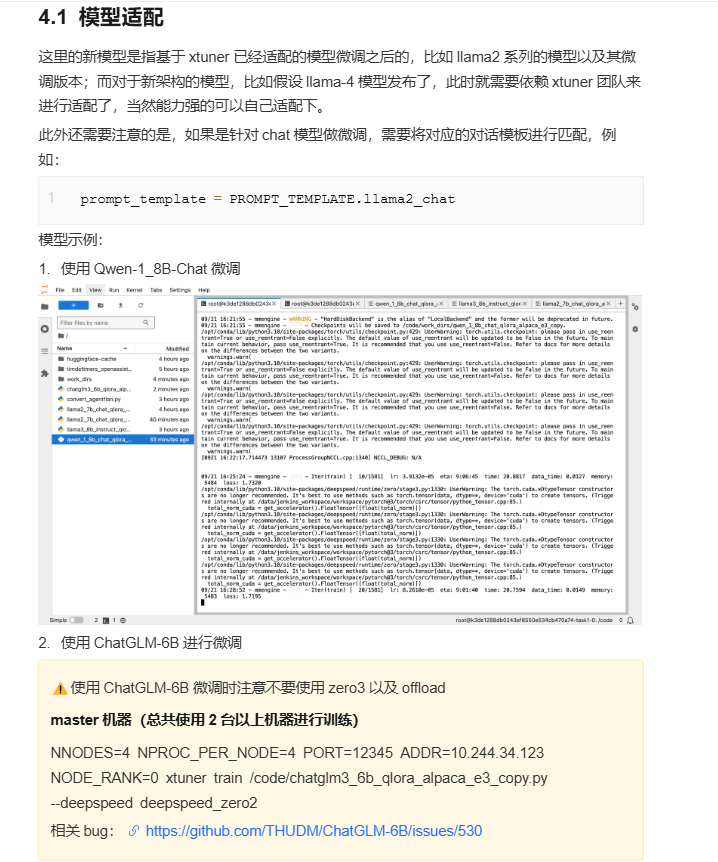Click the plus icon to add new tab
The height and width of the screenshot is (862, 718).
coord(621,303)
